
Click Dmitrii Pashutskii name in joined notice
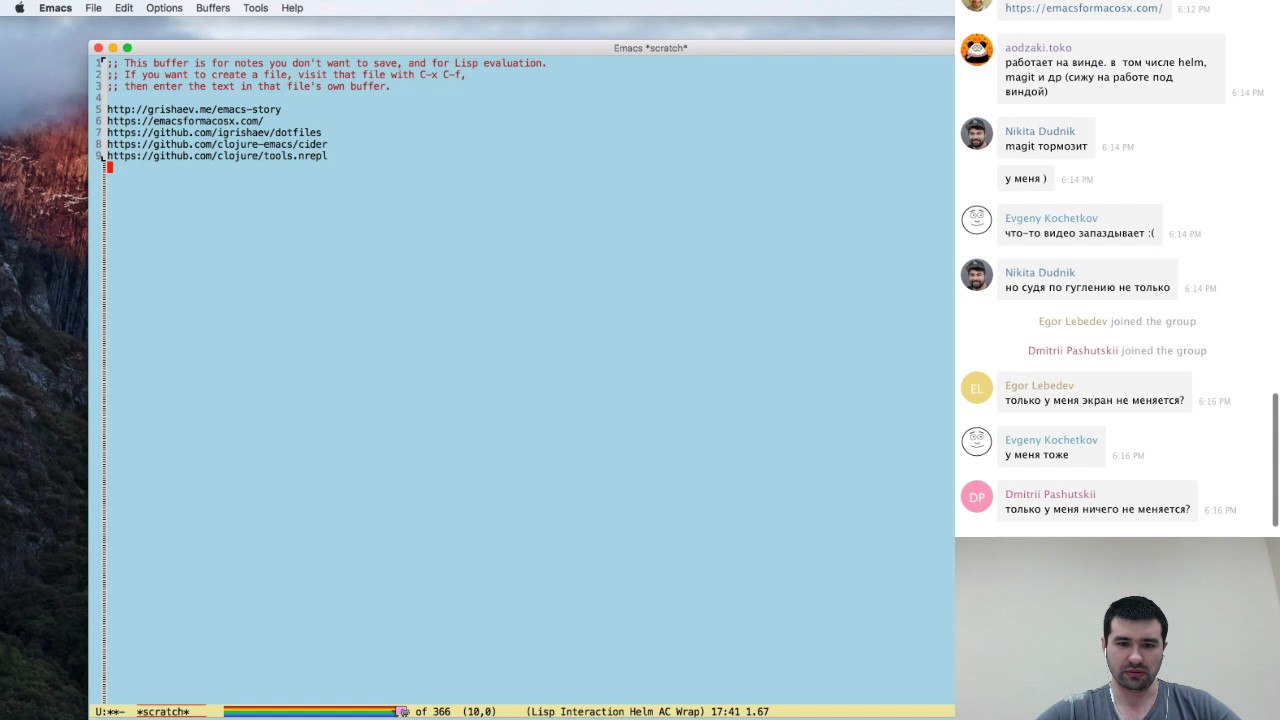click(1073, 351)
